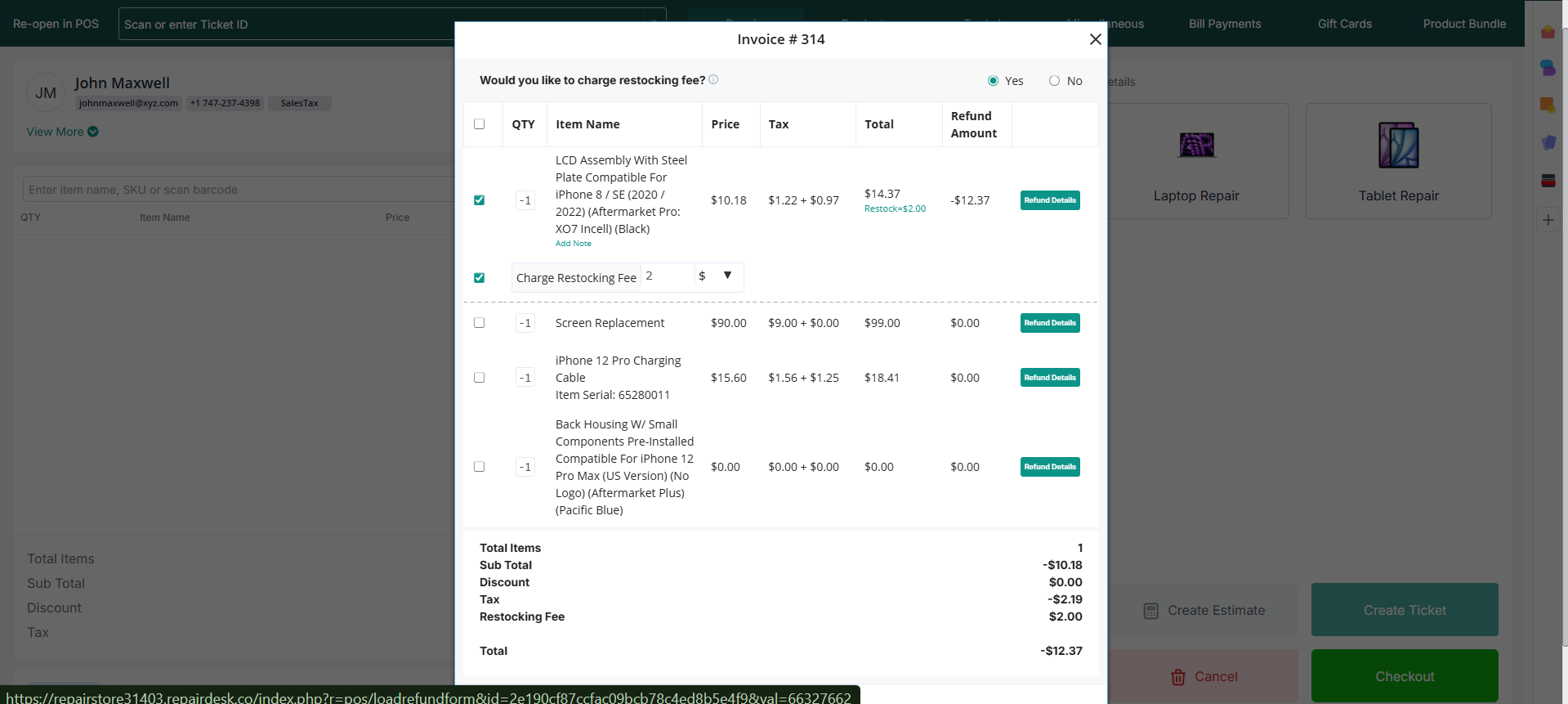
Task: Click View More customer details link
Action: [x=55, y=132]
